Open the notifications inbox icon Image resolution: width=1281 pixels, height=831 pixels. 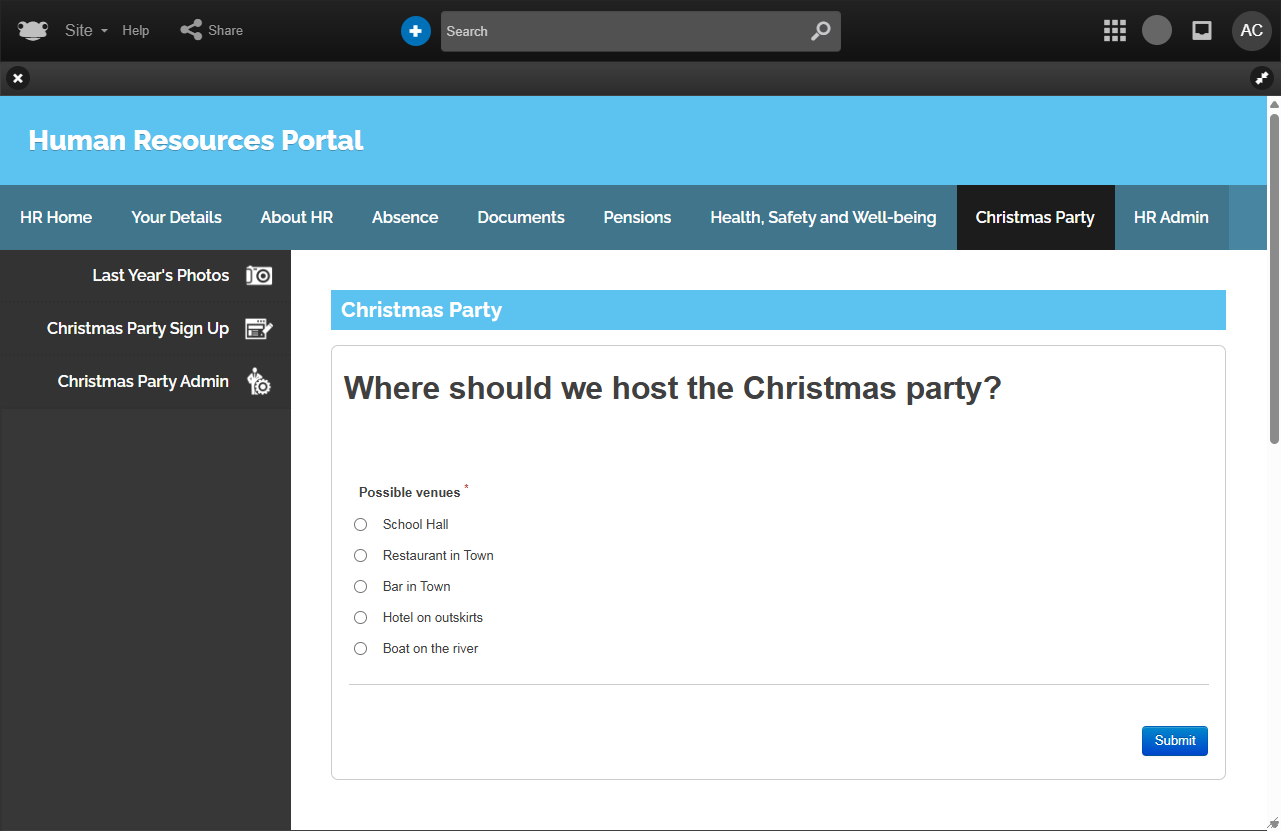[1202, 31]
